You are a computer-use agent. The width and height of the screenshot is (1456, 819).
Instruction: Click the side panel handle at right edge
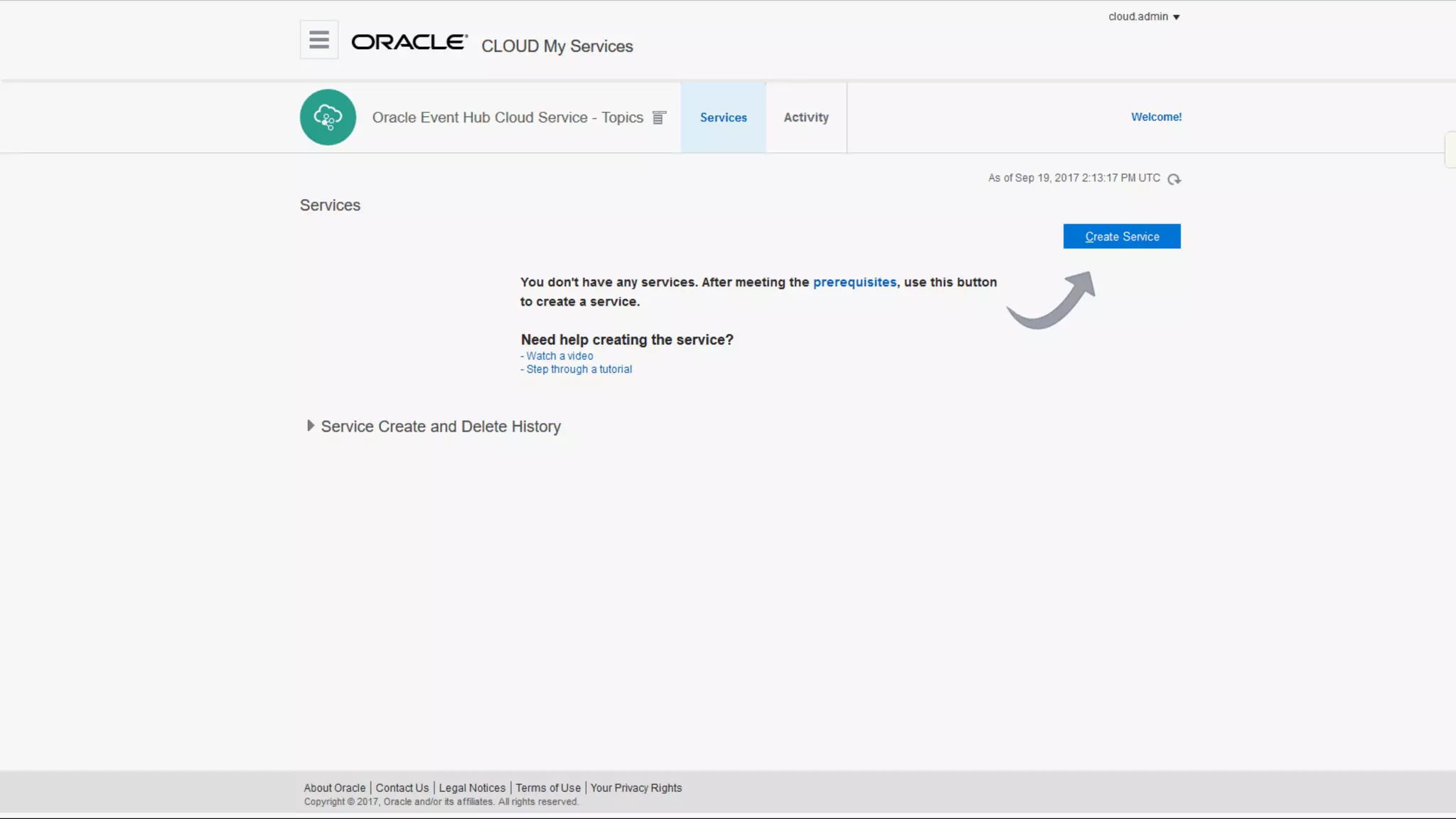click(x=1450, y=149)
